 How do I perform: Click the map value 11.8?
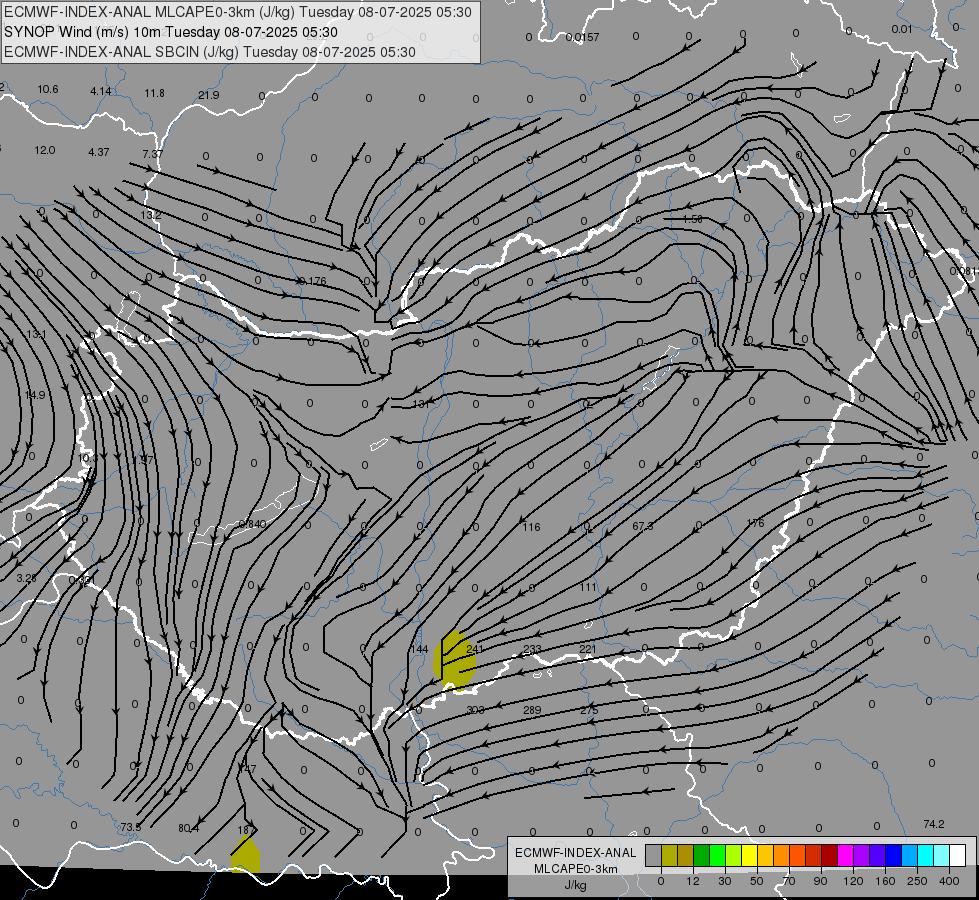click(154, 93)
